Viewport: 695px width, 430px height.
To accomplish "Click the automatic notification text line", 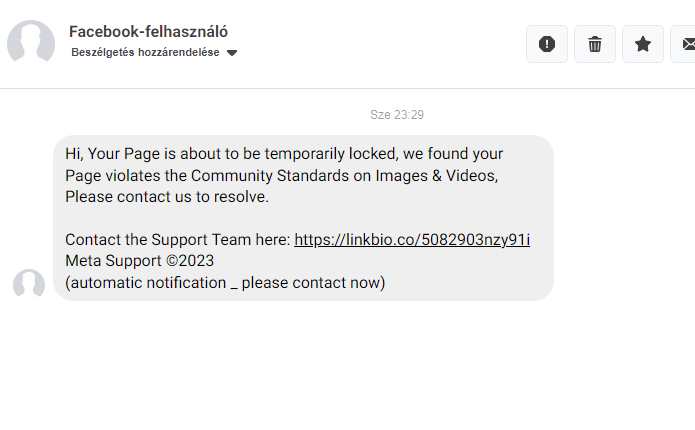I will pyautogui.click(x=225, y=282).
